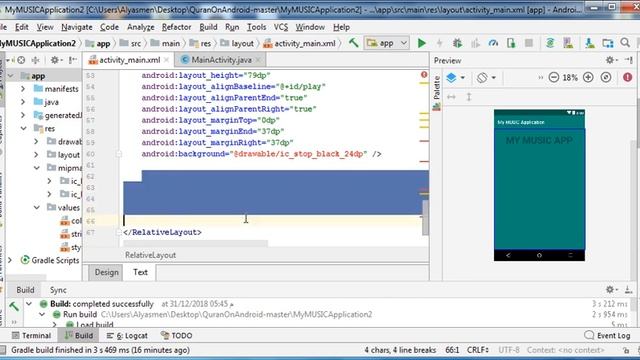Click the editor vertical scrollbar thumb
The height and width of the screenshot is (360, 640).
pos(425,218)
